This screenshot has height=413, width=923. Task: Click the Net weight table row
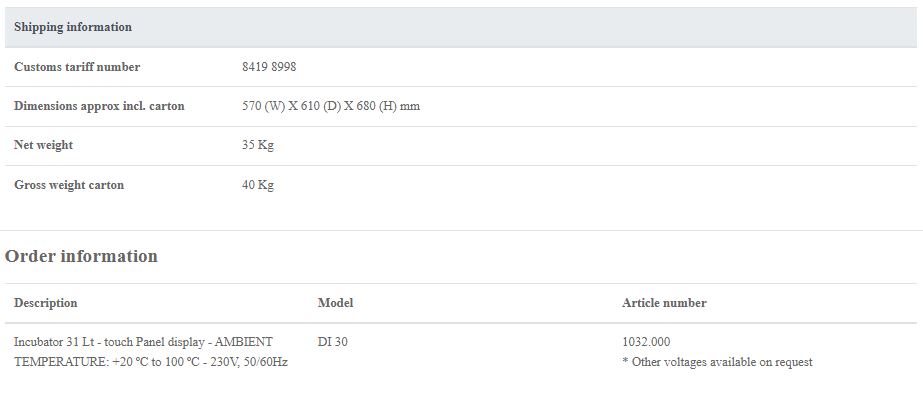461,146
